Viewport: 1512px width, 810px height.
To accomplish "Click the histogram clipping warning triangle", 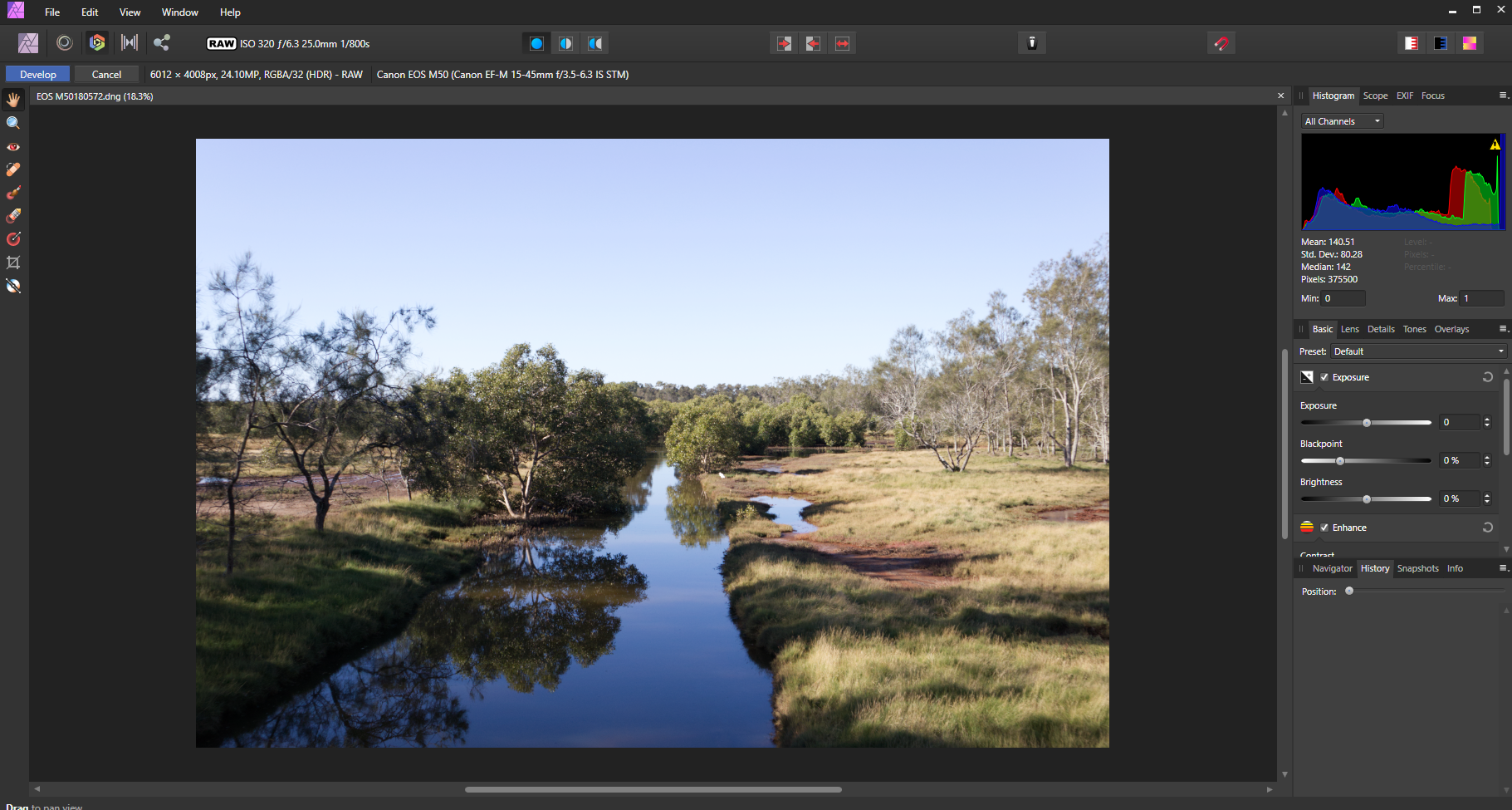I will (x=1495, y=145).
